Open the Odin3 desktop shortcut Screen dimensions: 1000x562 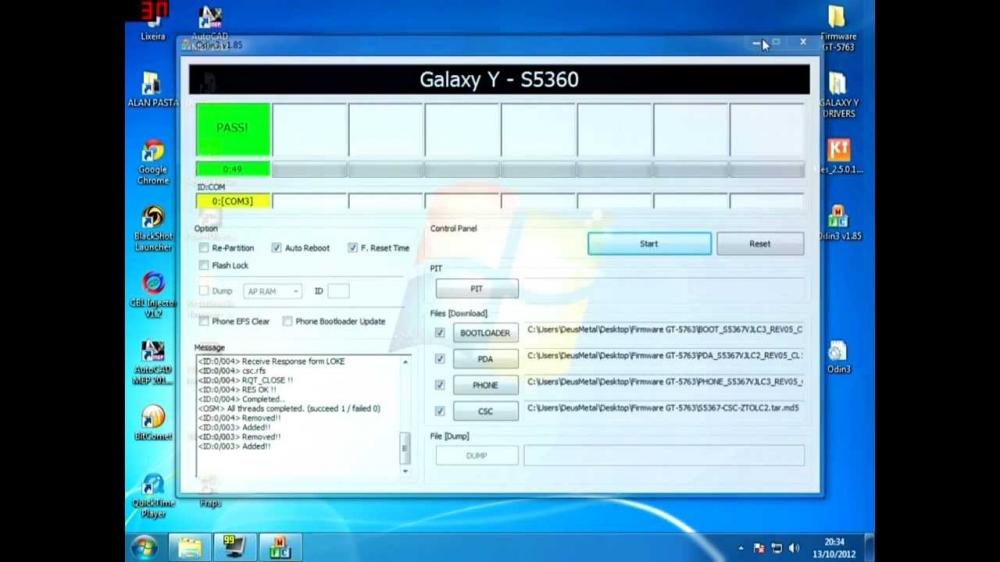tap(838, 357)
